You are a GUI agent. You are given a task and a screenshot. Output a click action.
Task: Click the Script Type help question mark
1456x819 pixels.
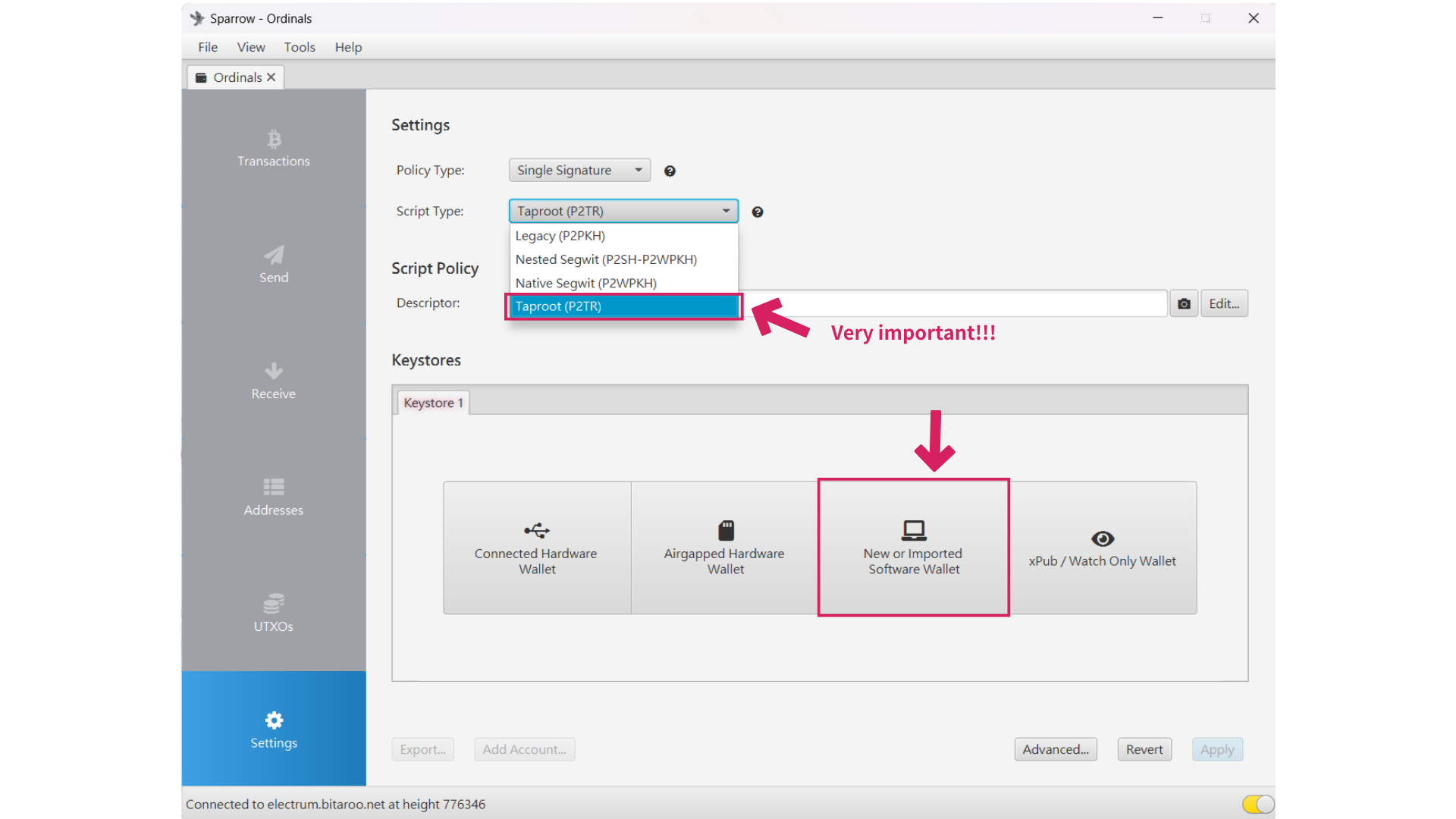[x=757, y=212]
